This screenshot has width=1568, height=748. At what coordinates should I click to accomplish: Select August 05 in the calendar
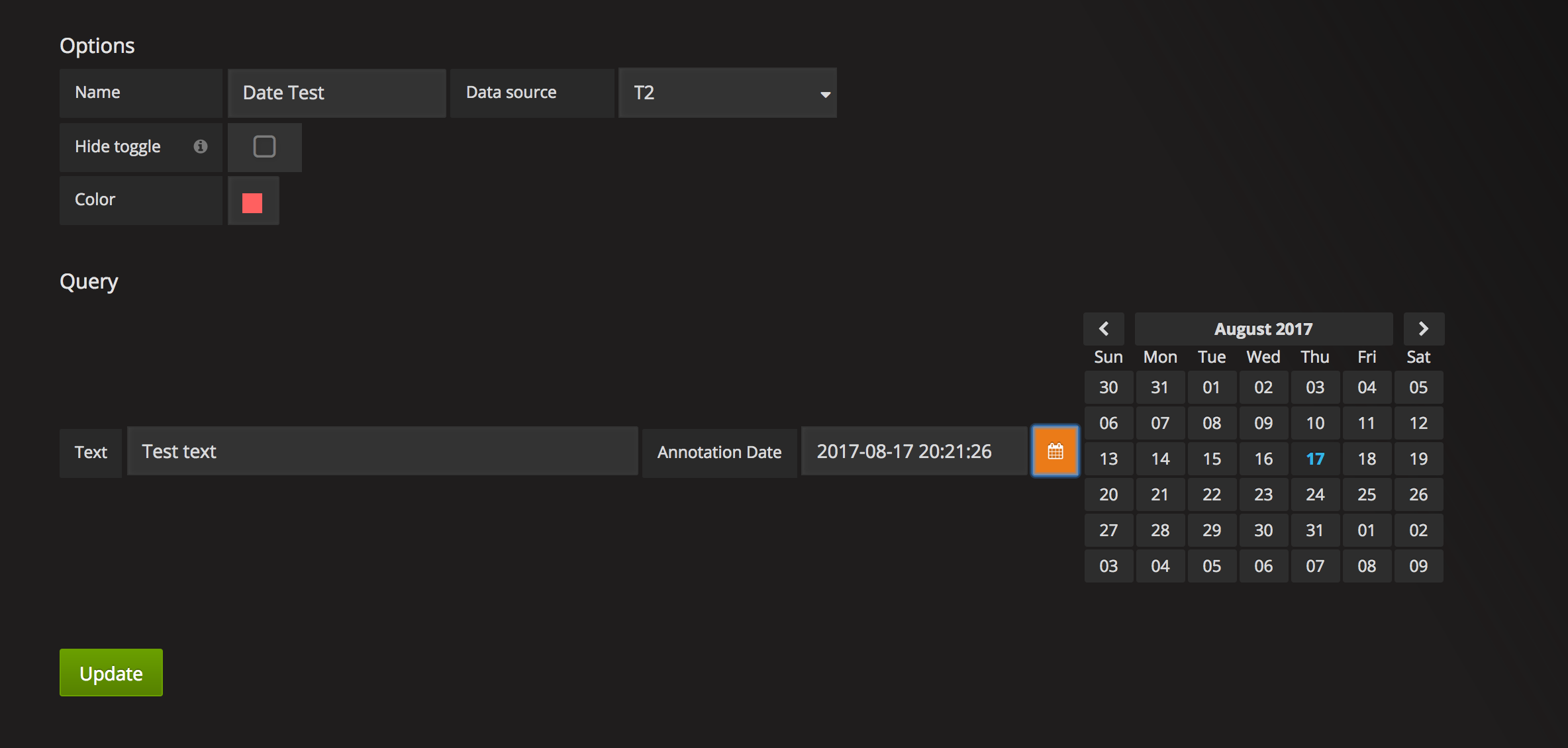[x=1418, y=387]
